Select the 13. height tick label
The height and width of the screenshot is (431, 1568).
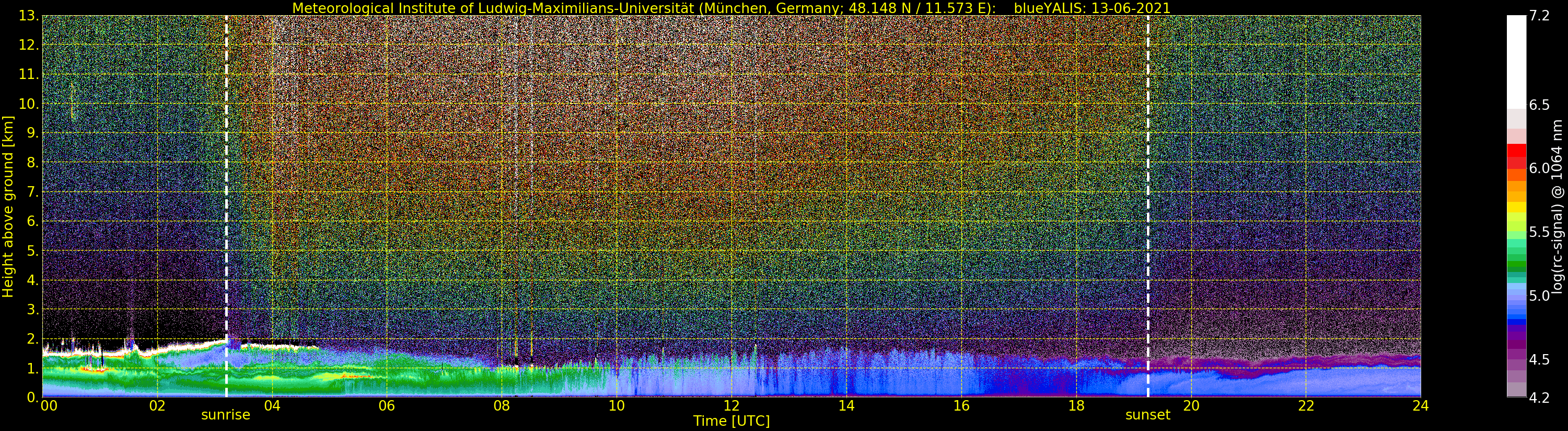tap(29, 16)
